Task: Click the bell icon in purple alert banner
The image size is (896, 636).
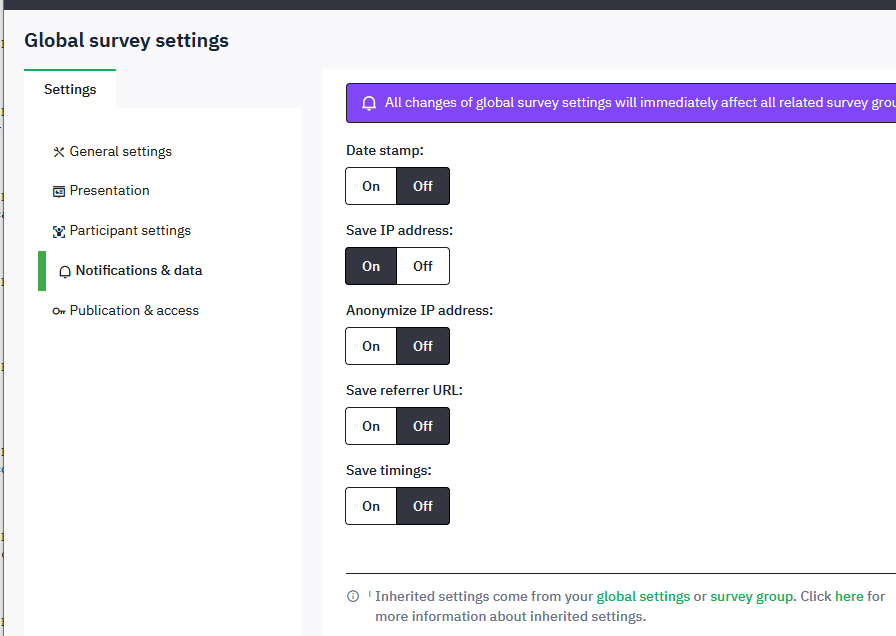Action: tap(369, 103)
